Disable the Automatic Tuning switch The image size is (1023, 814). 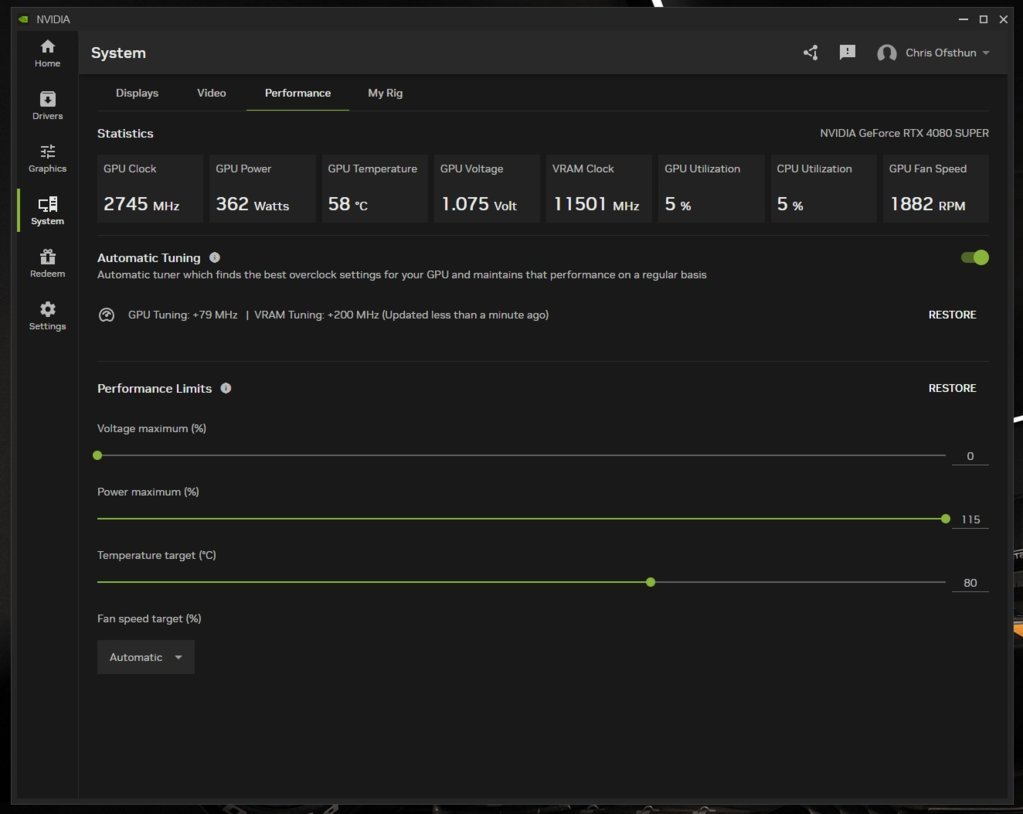click(975, 258)
